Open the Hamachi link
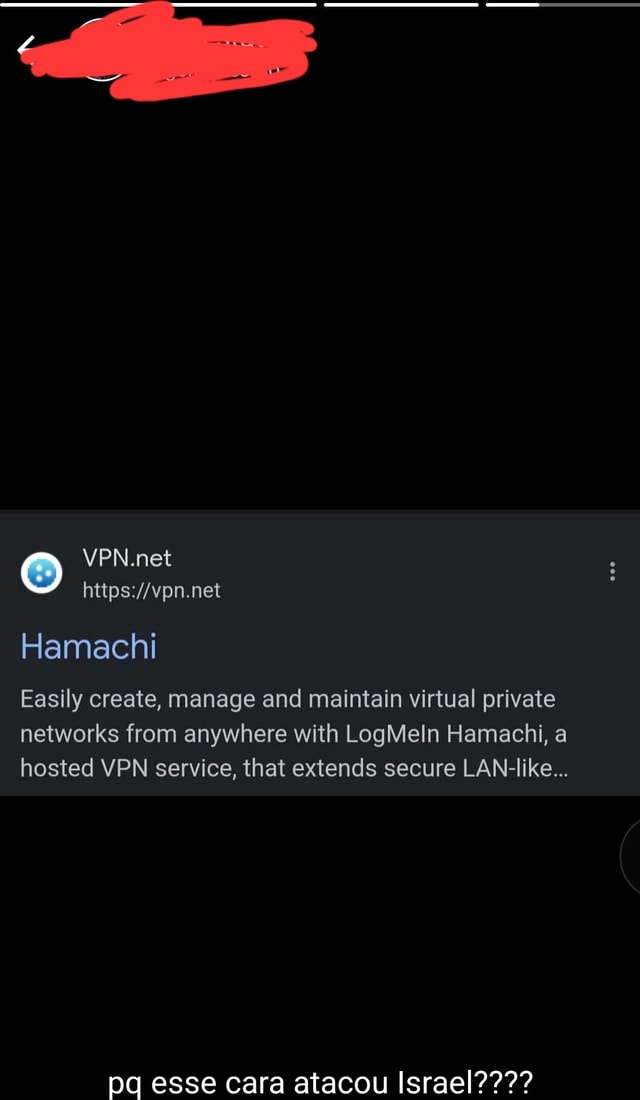 coord(88,647)
